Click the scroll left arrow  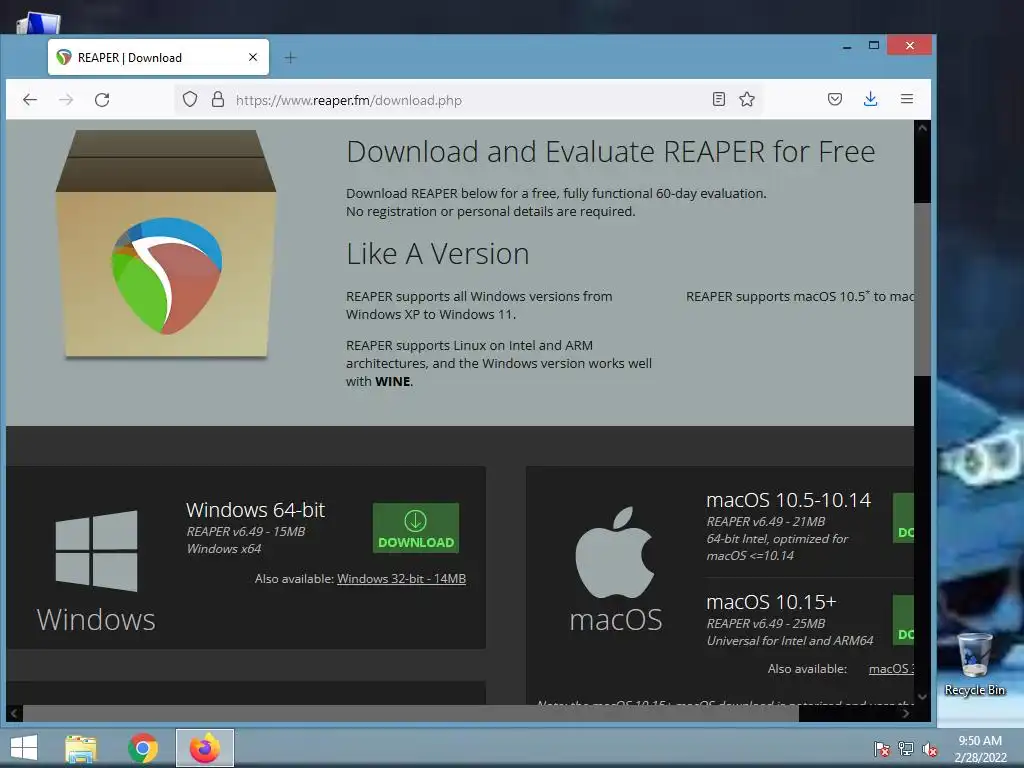point(14,713)
